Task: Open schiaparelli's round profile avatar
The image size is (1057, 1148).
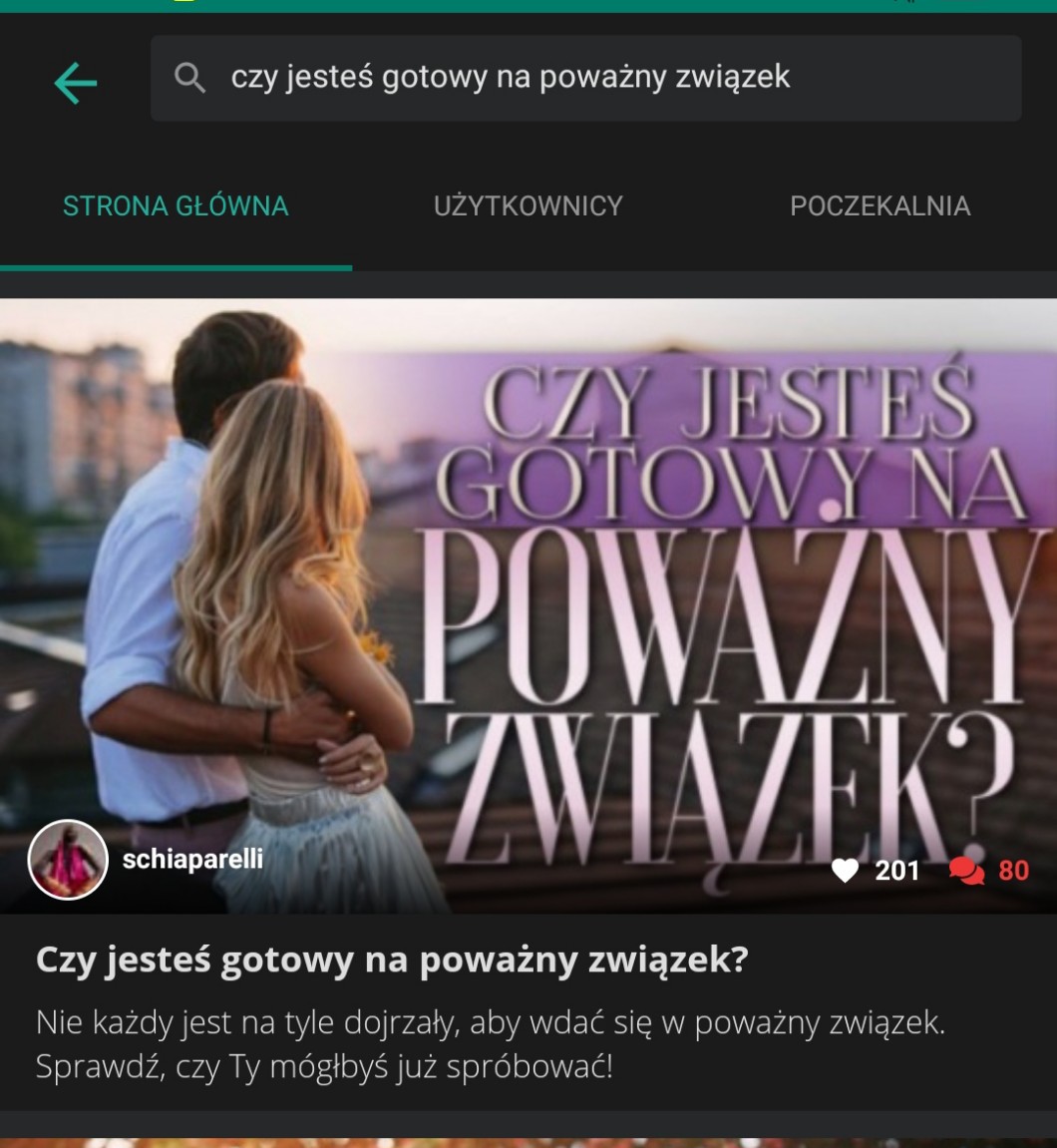Action: (x=68, y=860)
